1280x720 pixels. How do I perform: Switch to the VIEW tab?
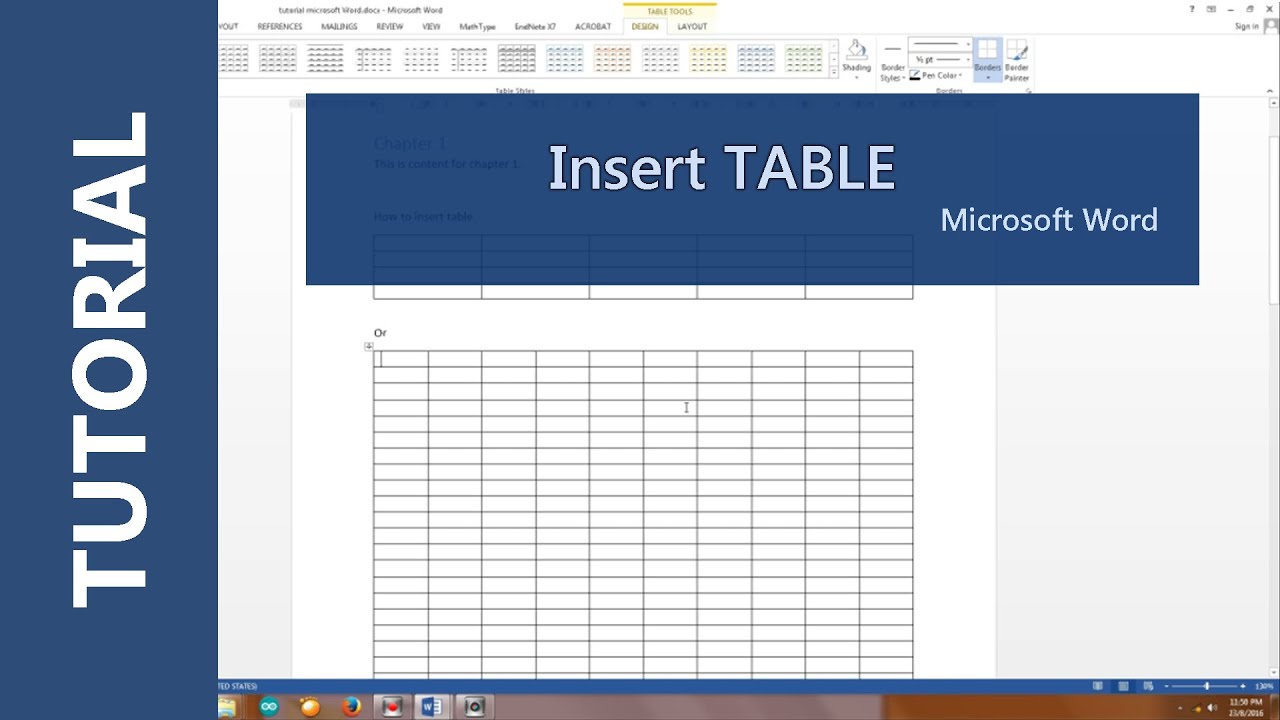click(431, 26)
